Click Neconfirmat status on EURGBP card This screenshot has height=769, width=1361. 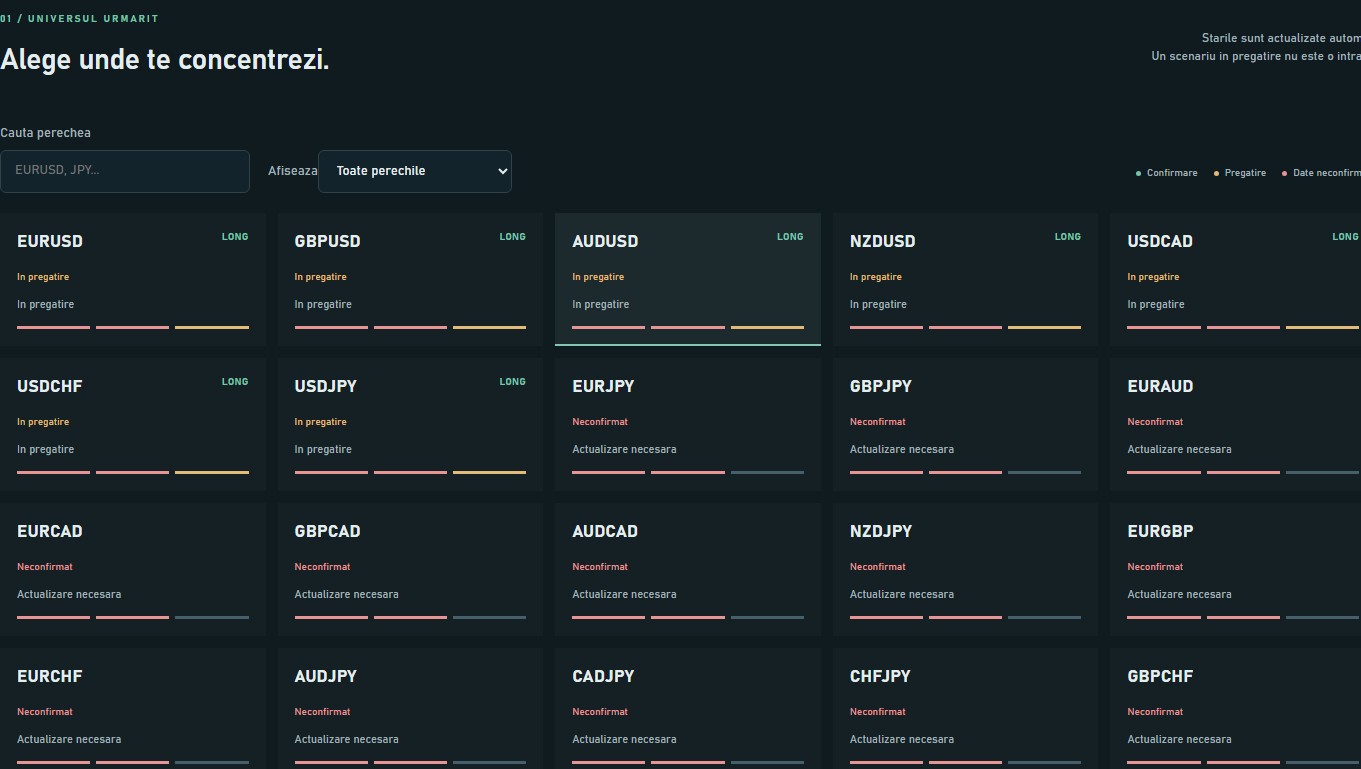[1155, 567]
